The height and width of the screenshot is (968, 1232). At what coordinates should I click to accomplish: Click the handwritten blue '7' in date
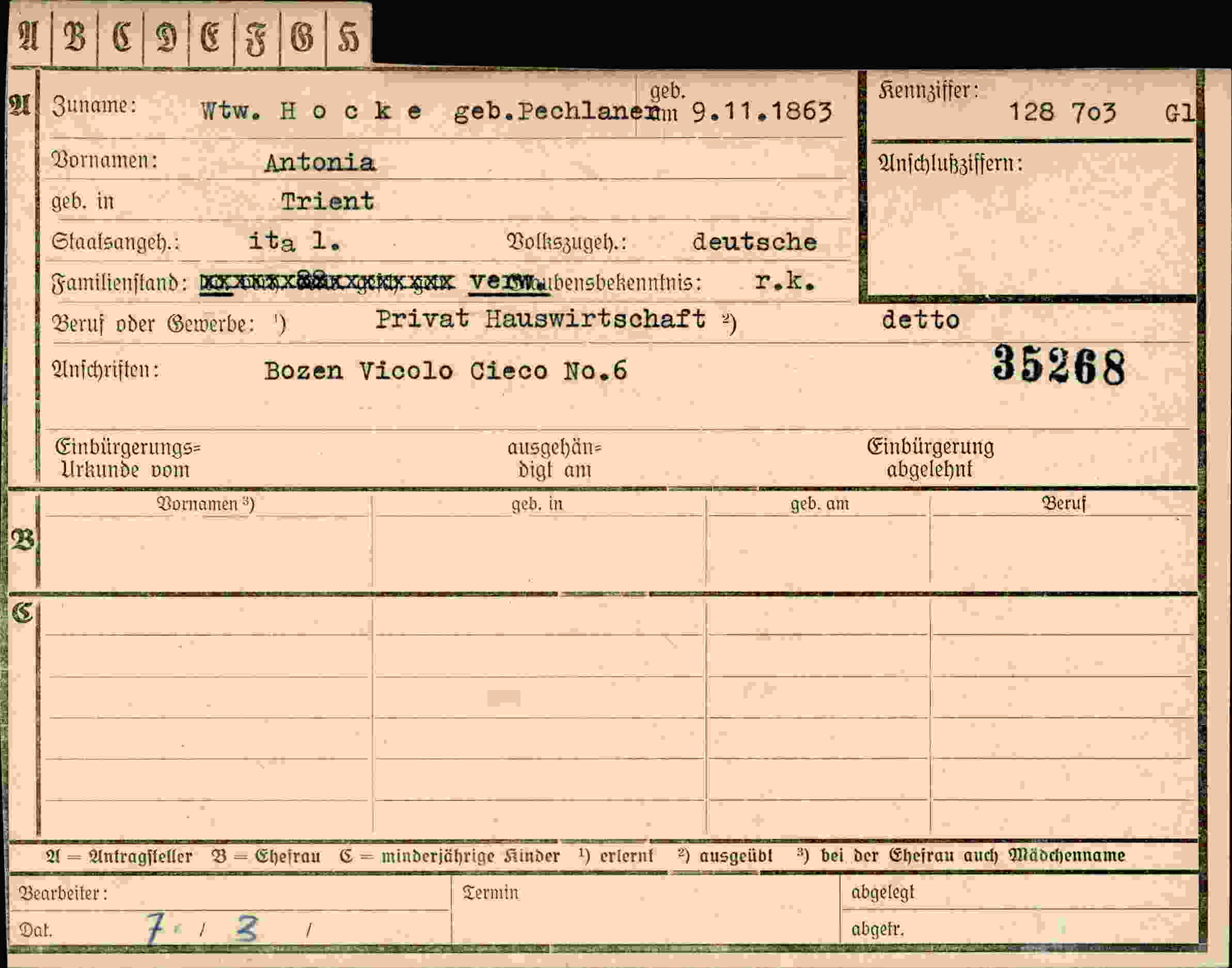pyautogui.click(x=153, y=929)
